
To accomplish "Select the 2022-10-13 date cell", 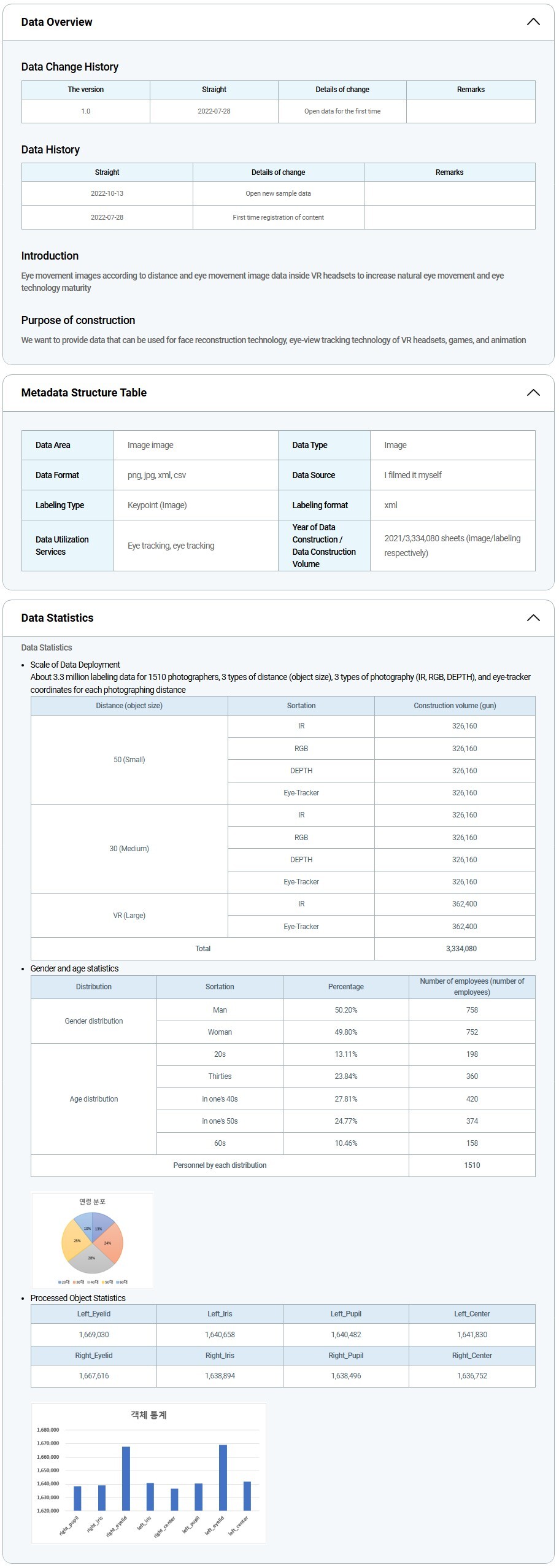I will coord(107,193).
